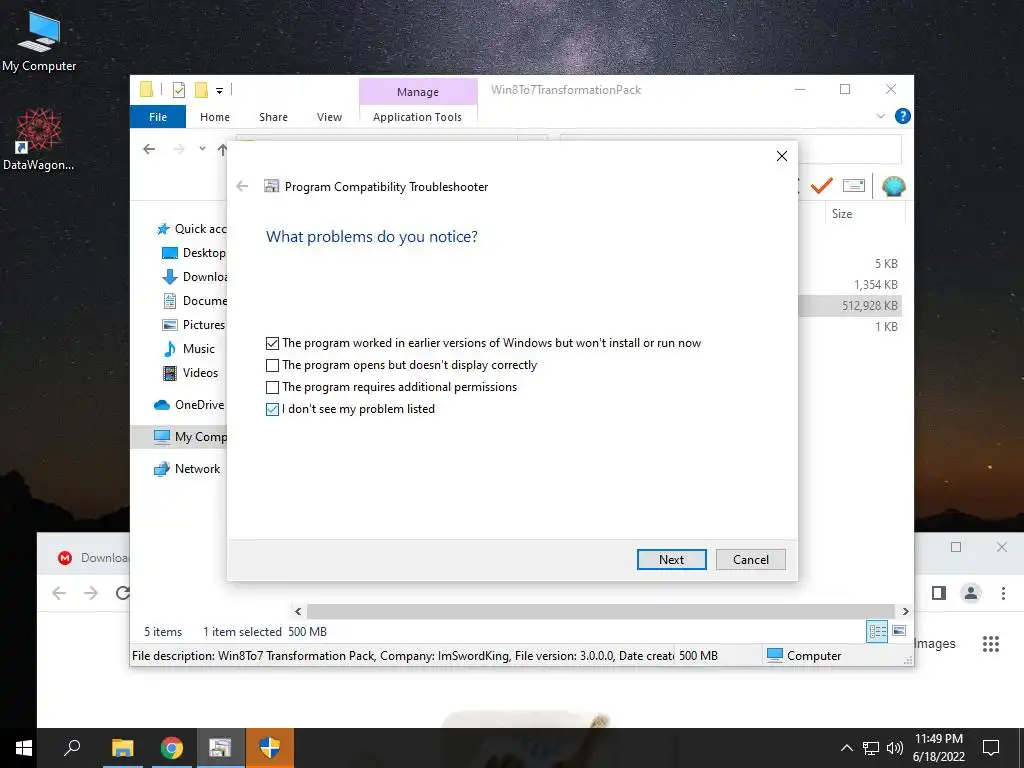Image resolution: width=1024 pixels, height=768 pixels.
Task: Click Chrome's profile avatar icon
Action: coord(970,593)
